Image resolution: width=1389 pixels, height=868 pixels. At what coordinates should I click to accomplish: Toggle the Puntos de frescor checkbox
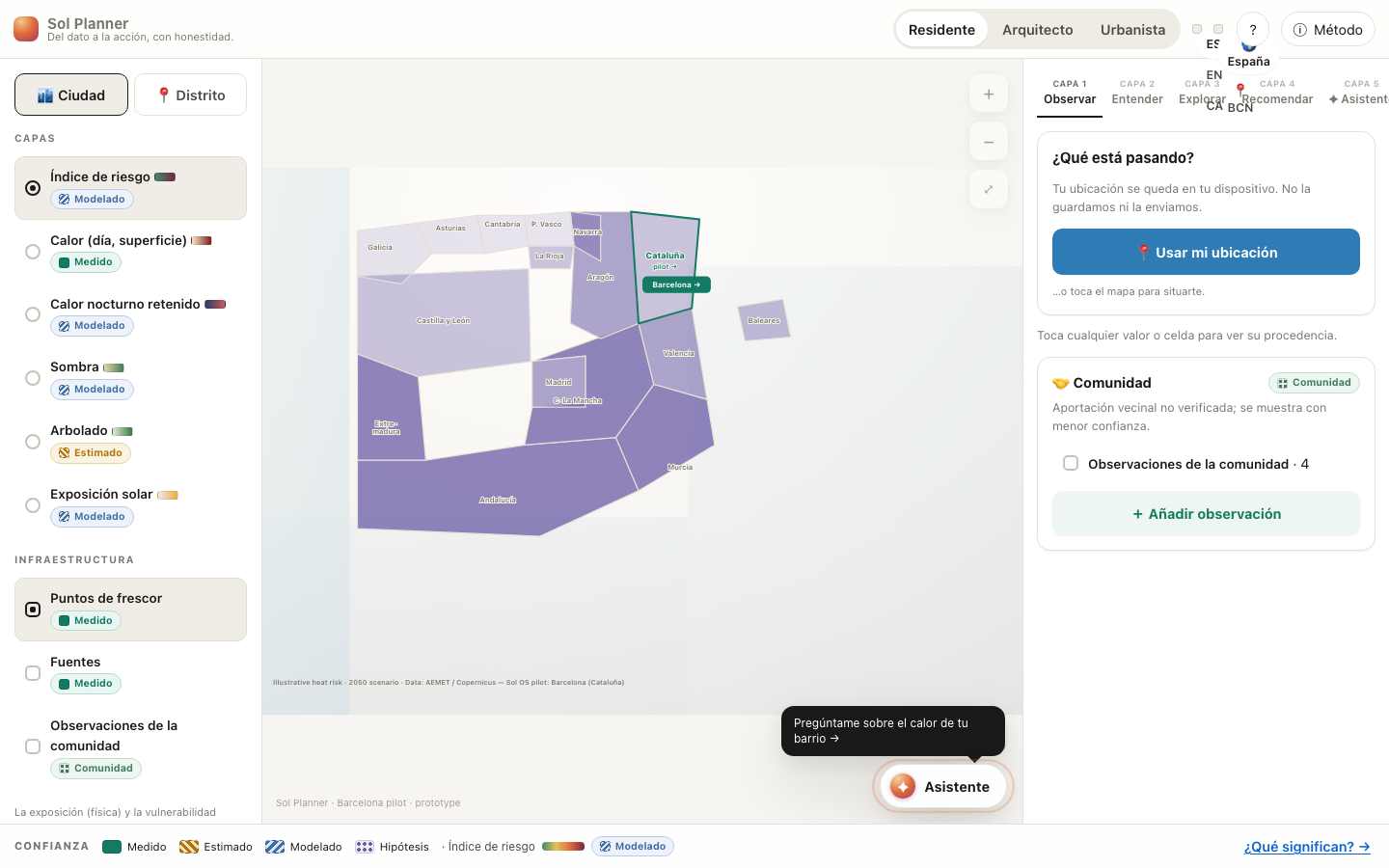pyautogui.click(x=33, y=610)
